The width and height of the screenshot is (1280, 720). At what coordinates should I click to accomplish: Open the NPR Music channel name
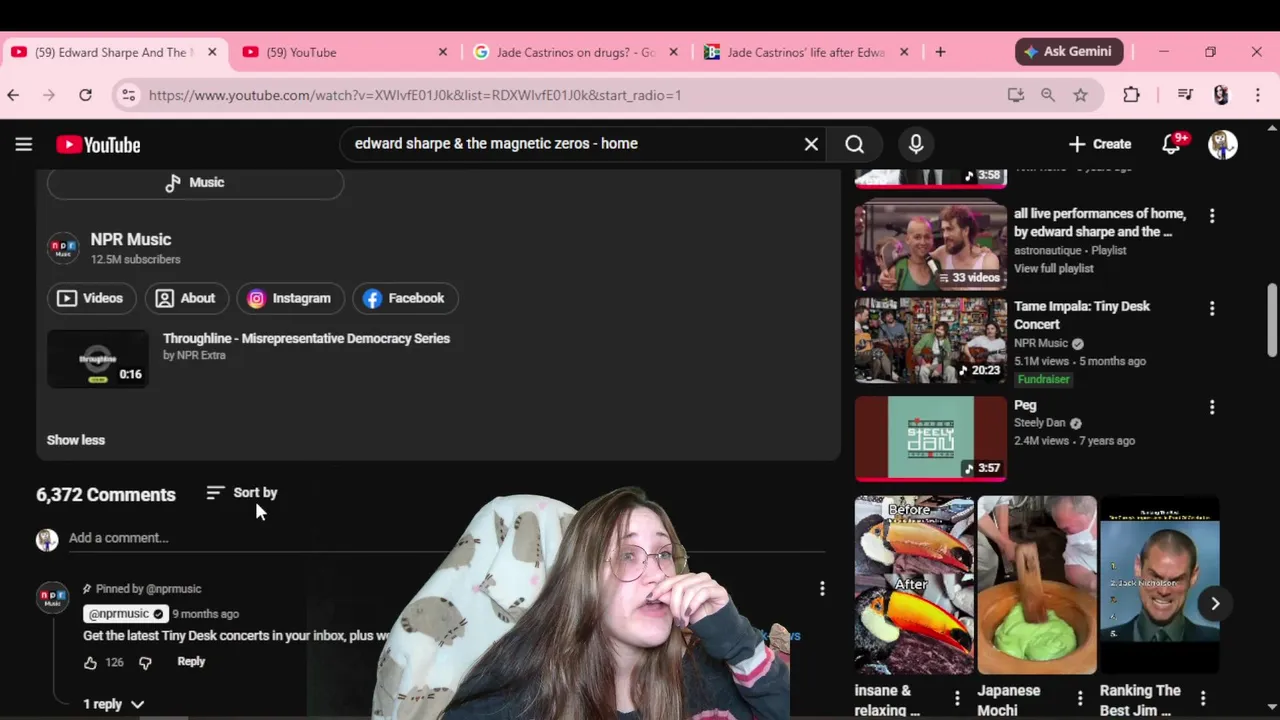tap(131, 239)
